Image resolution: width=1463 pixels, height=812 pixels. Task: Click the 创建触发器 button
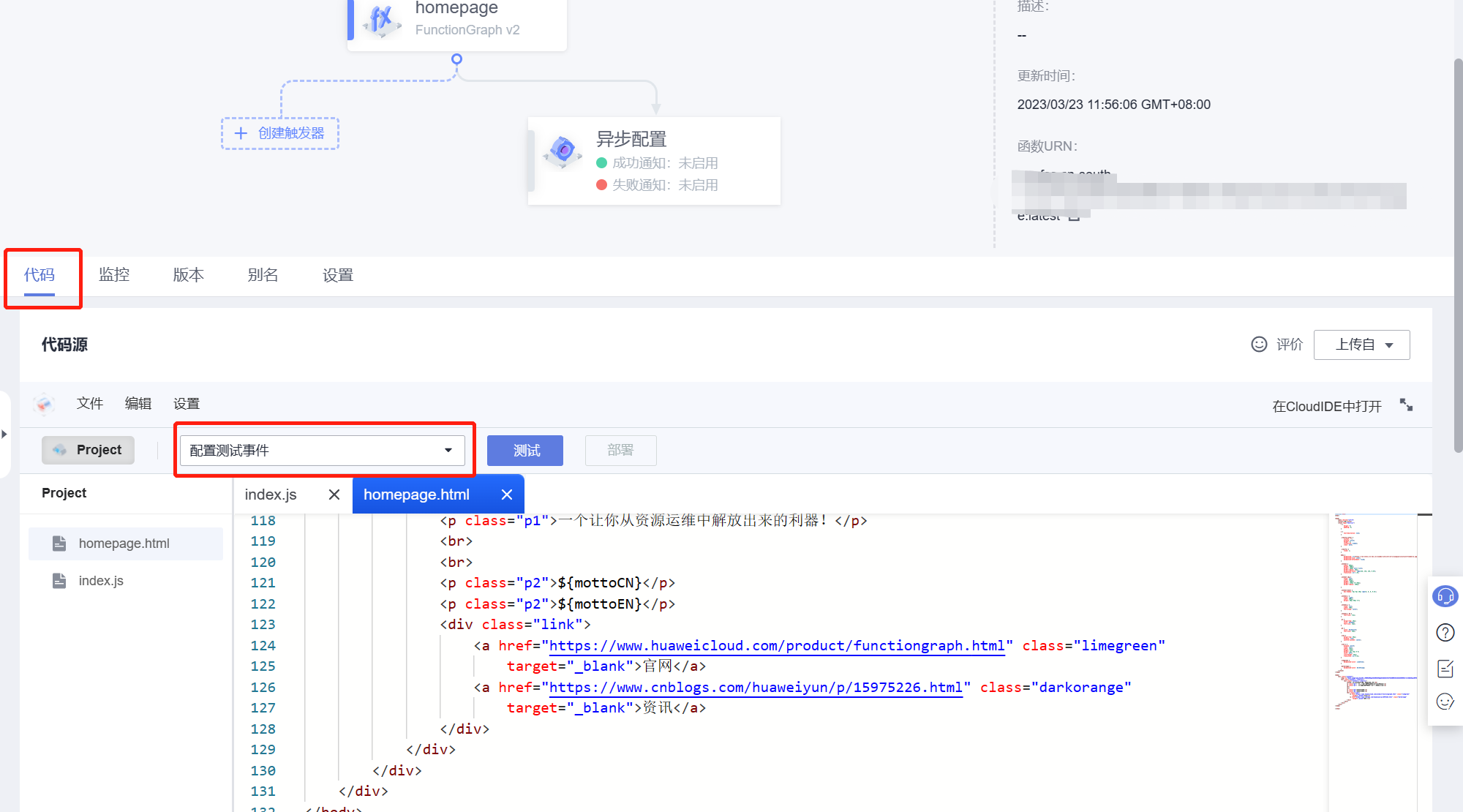[280, 133]
